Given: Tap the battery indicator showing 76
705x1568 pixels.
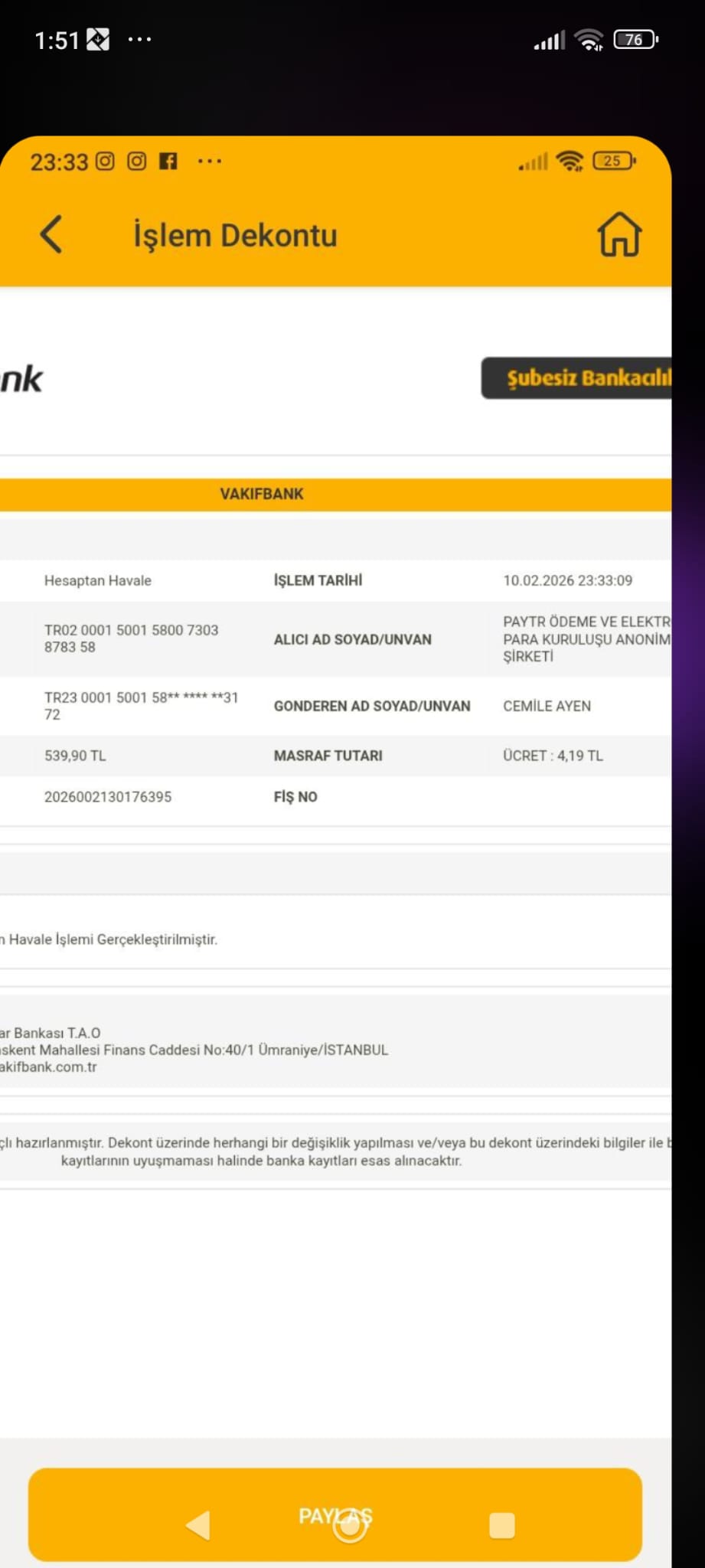Looking at the screenshot, I should click(x=635, y=40).
